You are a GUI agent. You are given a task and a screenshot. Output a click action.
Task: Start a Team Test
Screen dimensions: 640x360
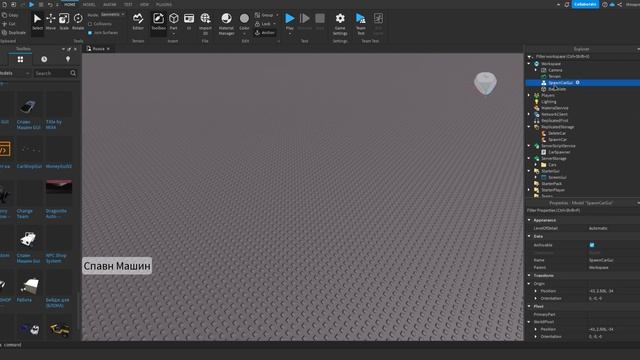tap(361, 24)
